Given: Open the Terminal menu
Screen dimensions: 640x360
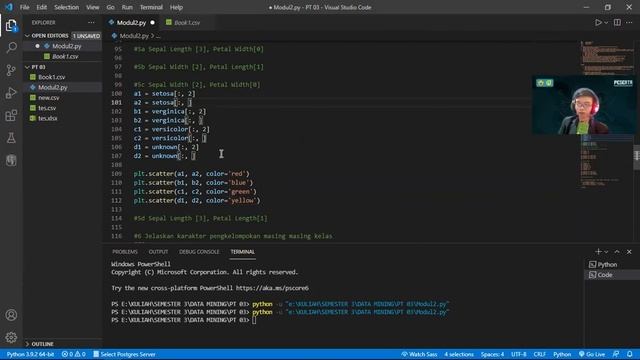Looking at the screenshot, I should (x=151, y=7).
